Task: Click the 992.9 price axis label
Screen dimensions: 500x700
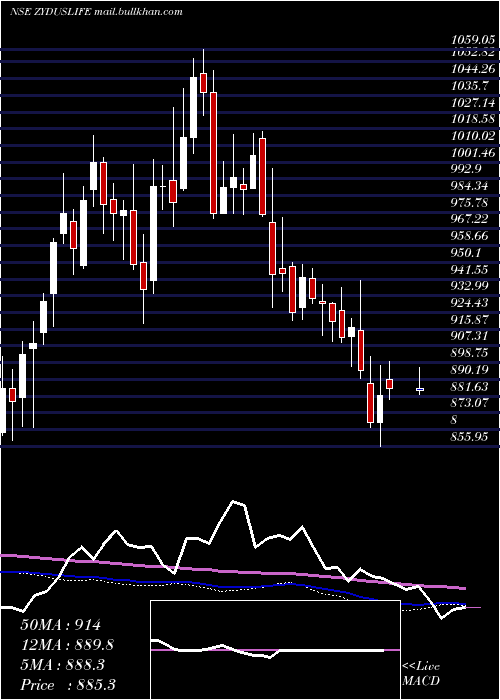Action: click(x=466, y=169)
